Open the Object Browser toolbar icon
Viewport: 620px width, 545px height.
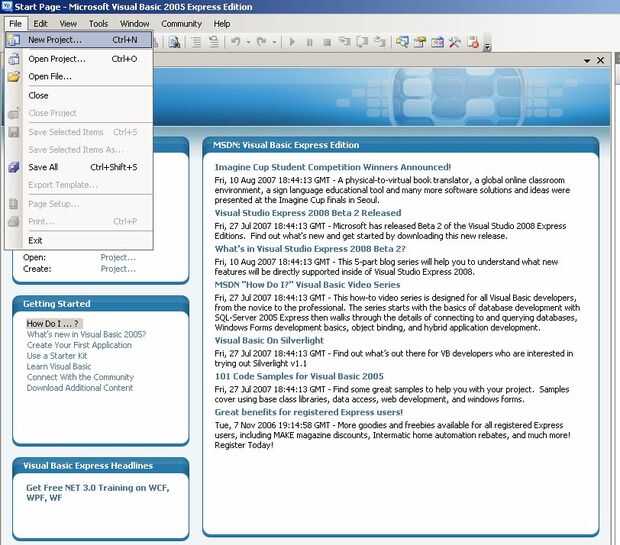click(x=437, y=42)
